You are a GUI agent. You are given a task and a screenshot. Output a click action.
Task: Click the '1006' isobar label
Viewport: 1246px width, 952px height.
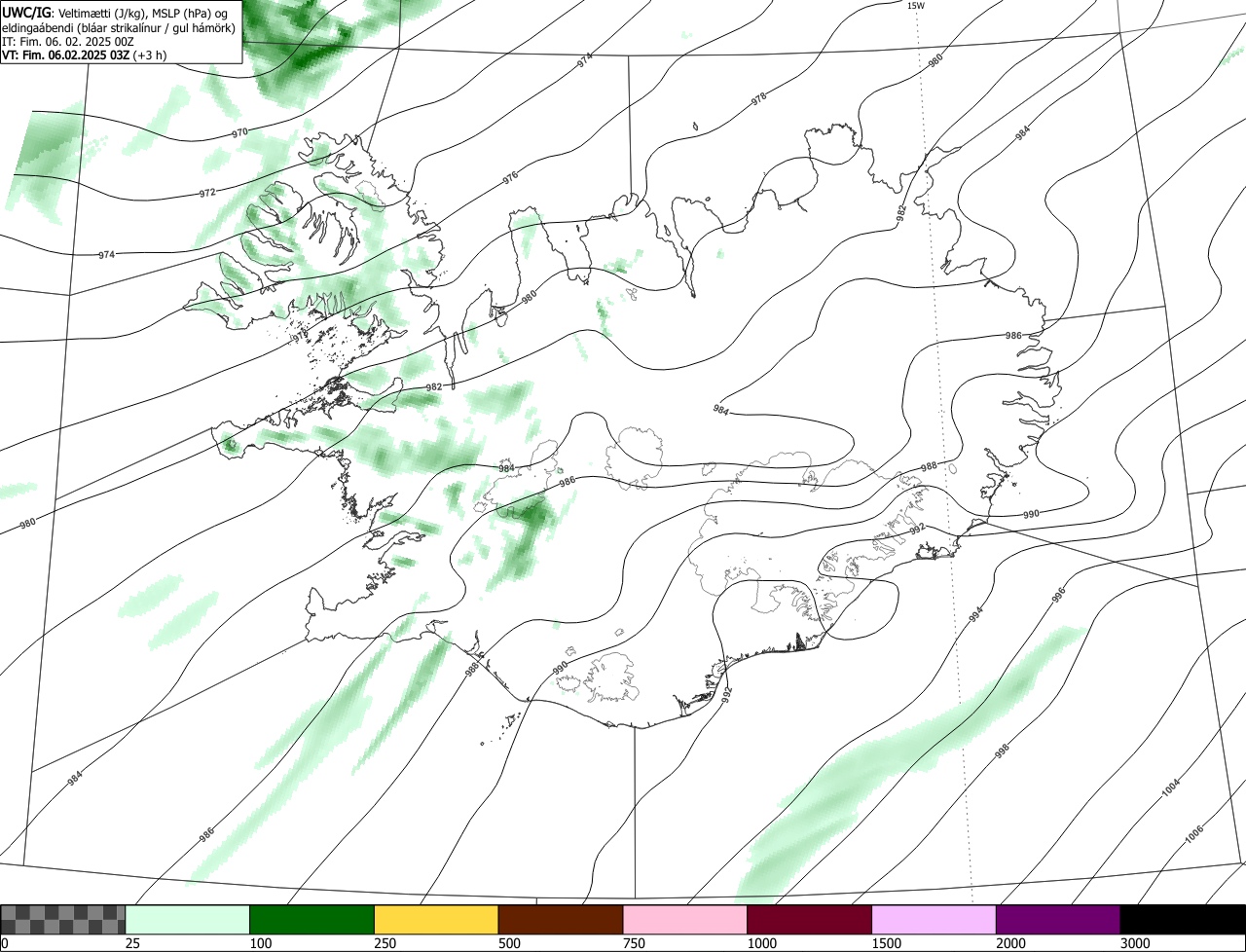point(1194,834)
